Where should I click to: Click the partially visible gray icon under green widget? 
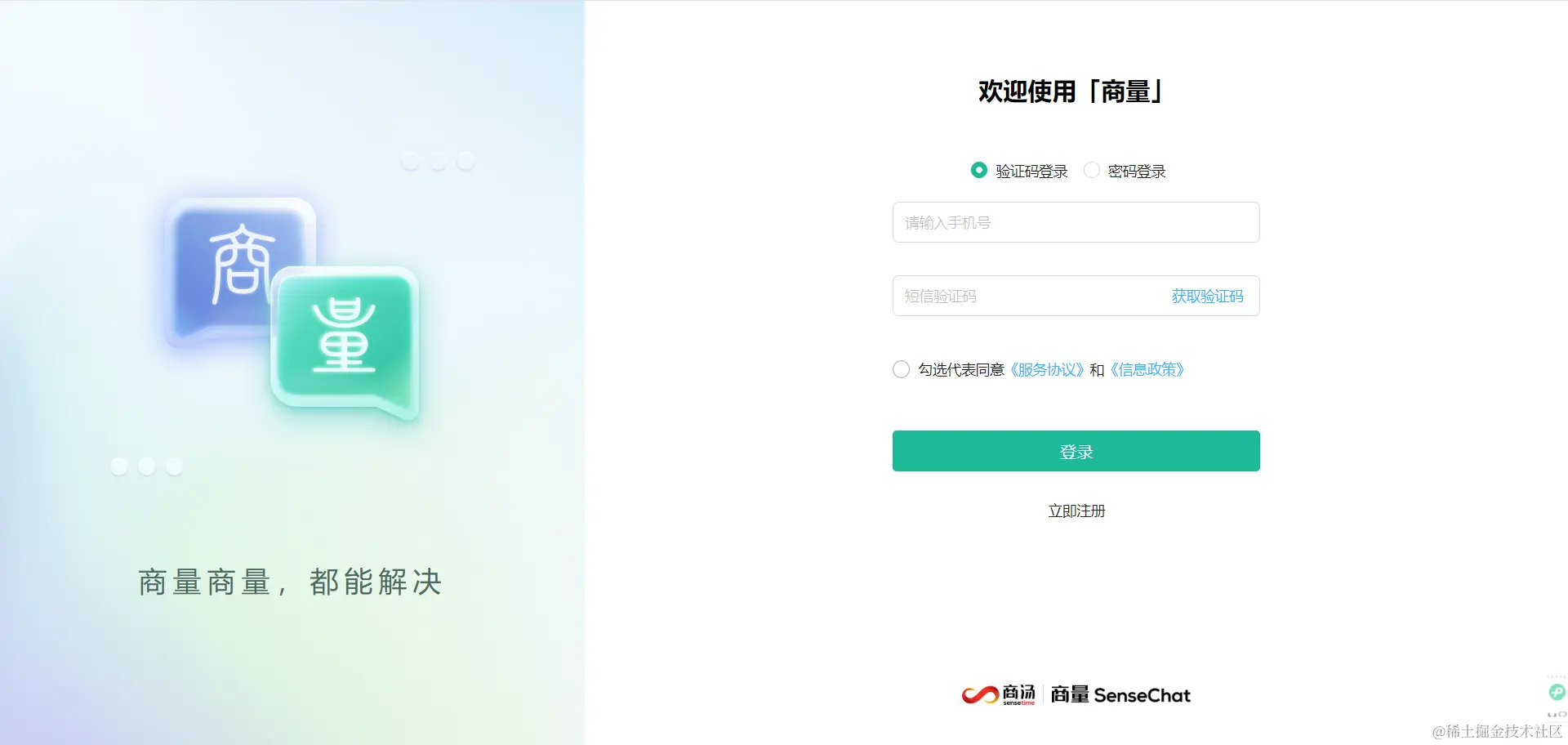(x=1557, y=715)
